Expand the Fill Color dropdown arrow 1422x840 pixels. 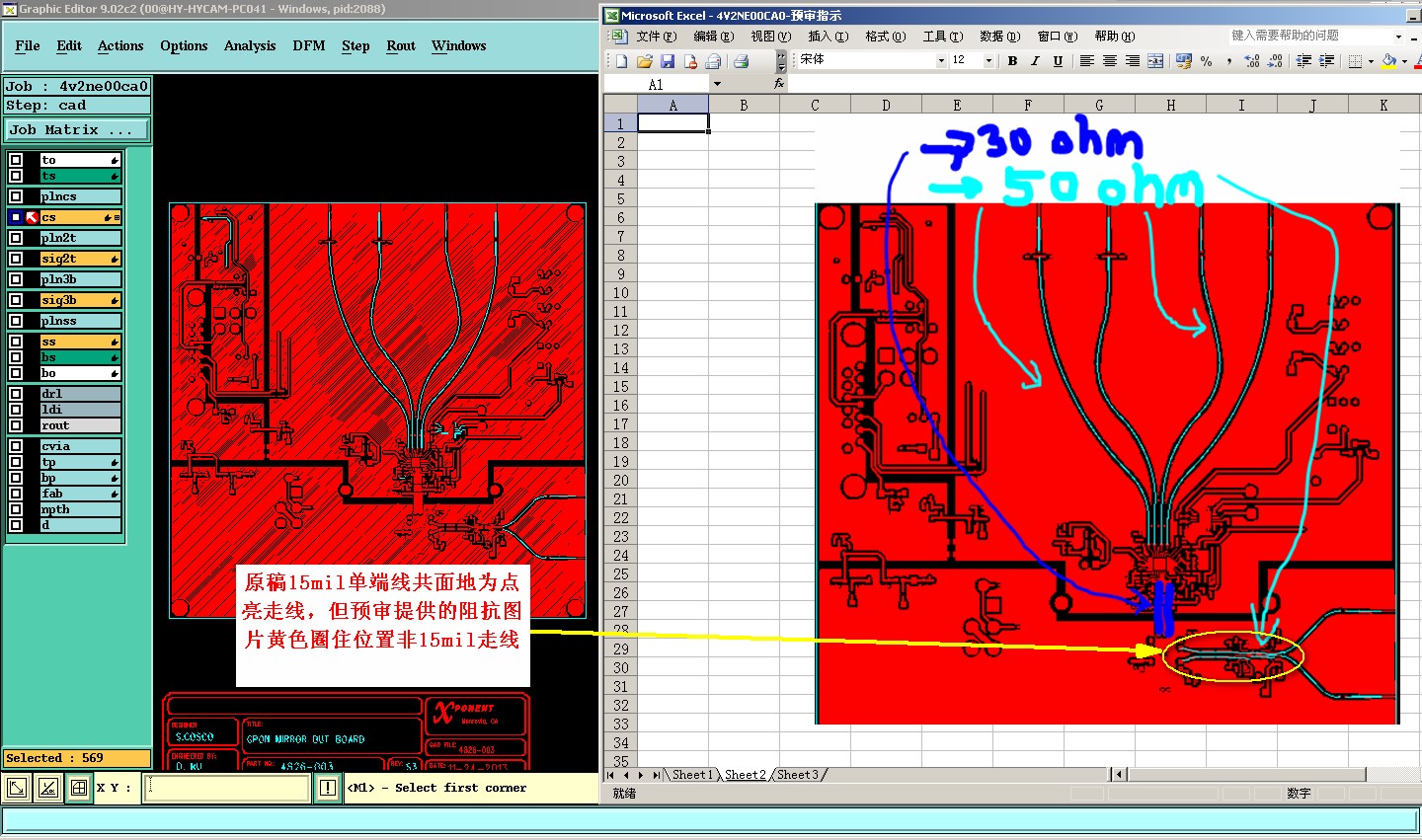[1404, 61]
